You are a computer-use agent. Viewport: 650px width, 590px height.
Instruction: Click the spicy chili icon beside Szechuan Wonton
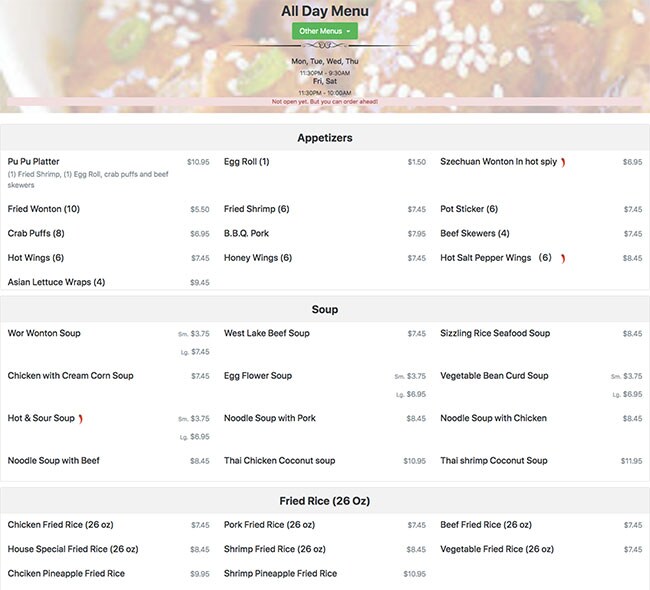[x=563, y=162]
